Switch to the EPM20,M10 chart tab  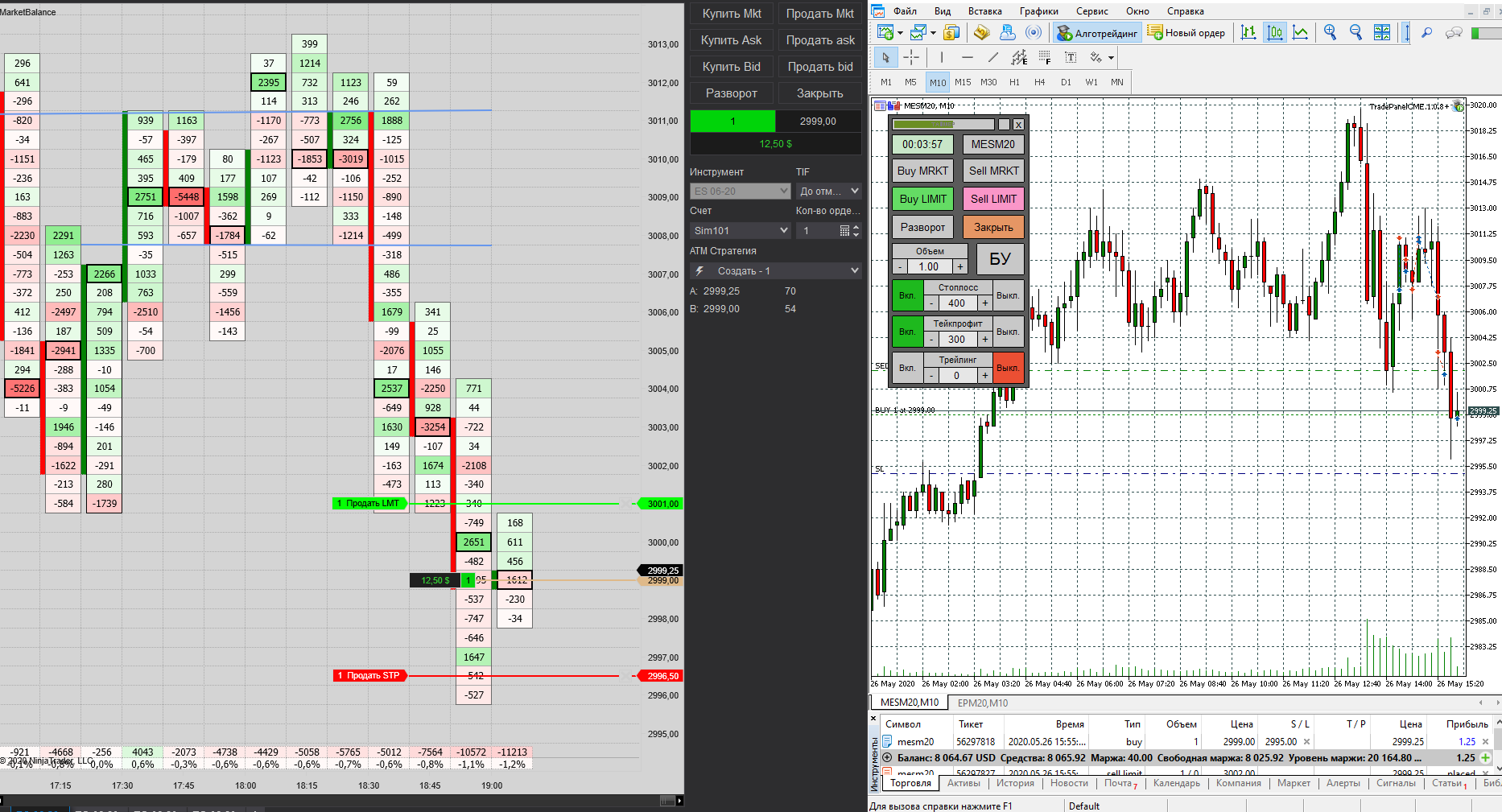982,703
